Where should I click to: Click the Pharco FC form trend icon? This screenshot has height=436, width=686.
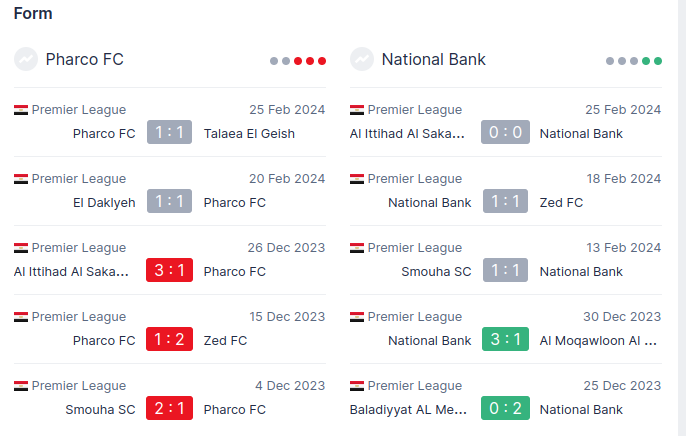(x=26, y=60)
